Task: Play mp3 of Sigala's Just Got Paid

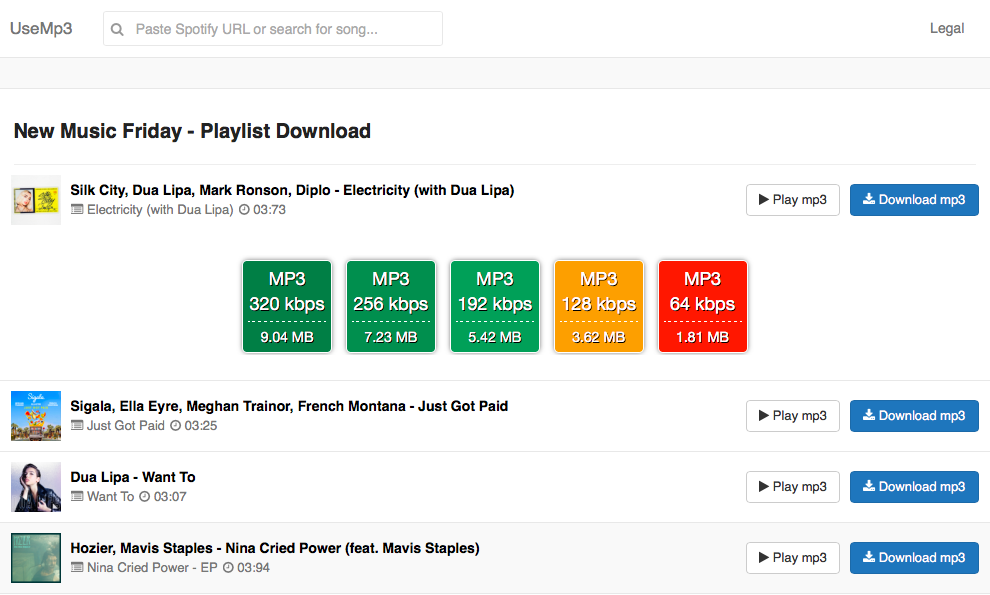Action: click(793, 415)
